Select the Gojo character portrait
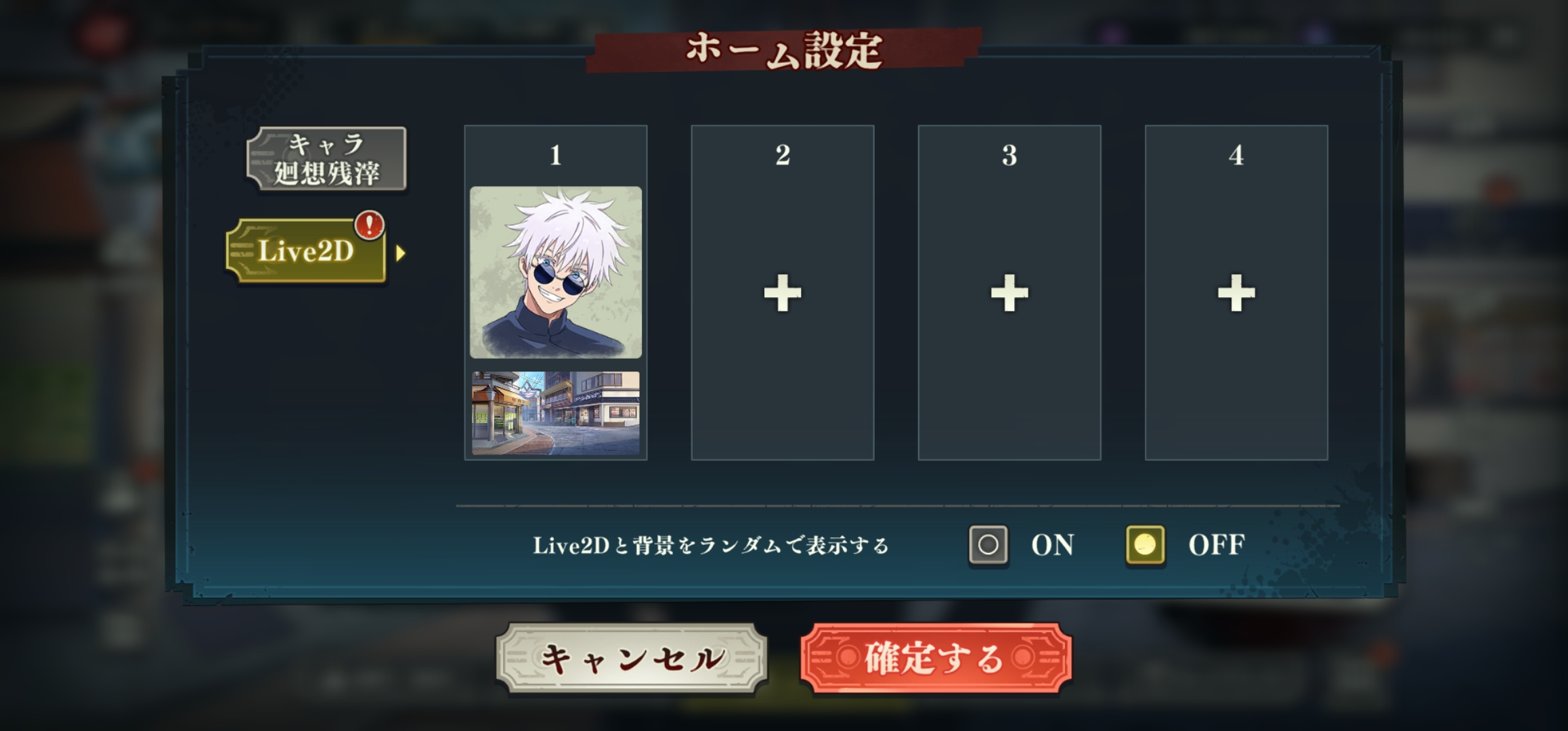Screen dimensions: 1568x731 (x=556, y=272)
